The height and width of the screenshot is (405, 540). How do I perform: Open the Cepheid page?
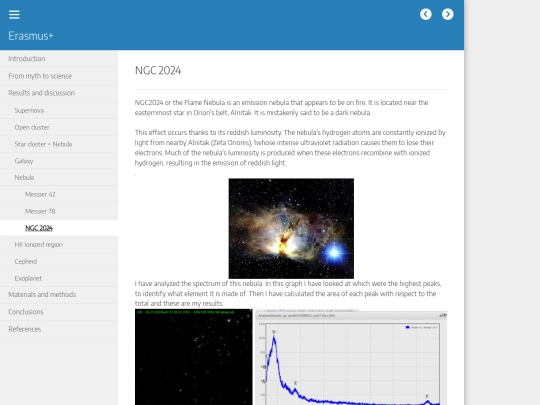pyautogui.click(x=59, y=261)
